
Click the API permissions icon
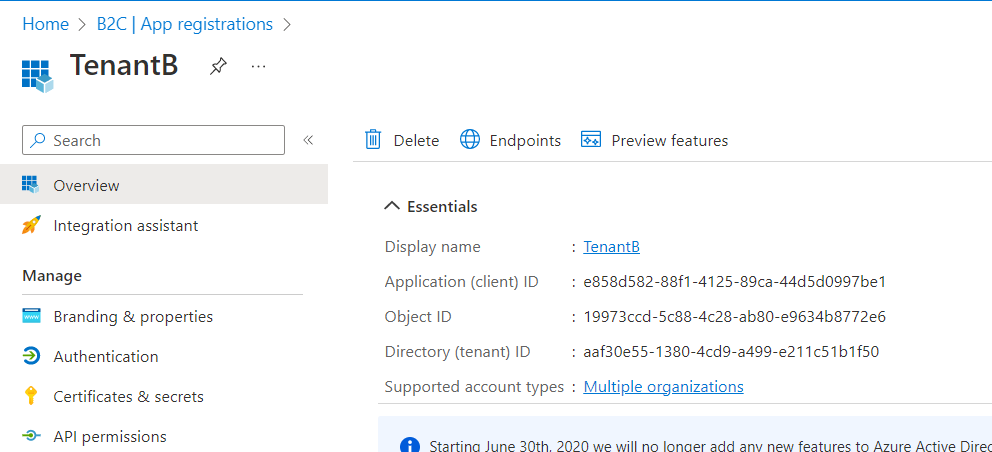30,436
